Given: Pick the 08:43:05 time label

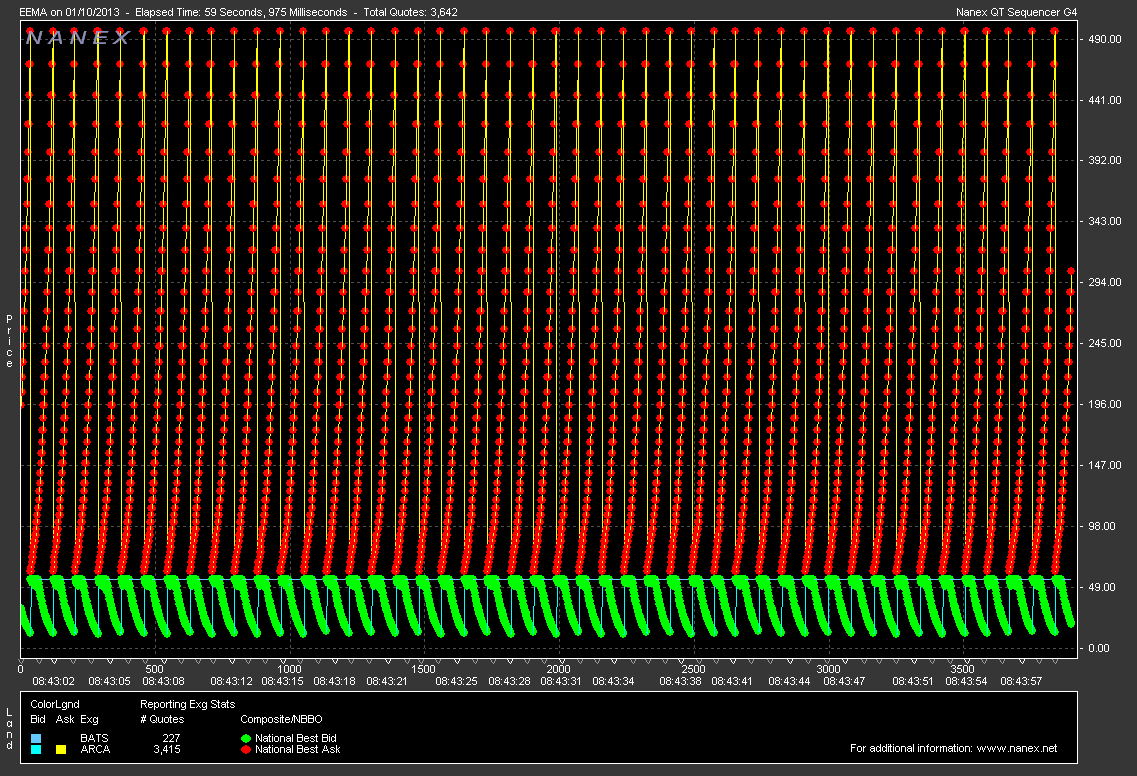Looking at the screenshot, I should pyautogui.click(x=109, y=681).
